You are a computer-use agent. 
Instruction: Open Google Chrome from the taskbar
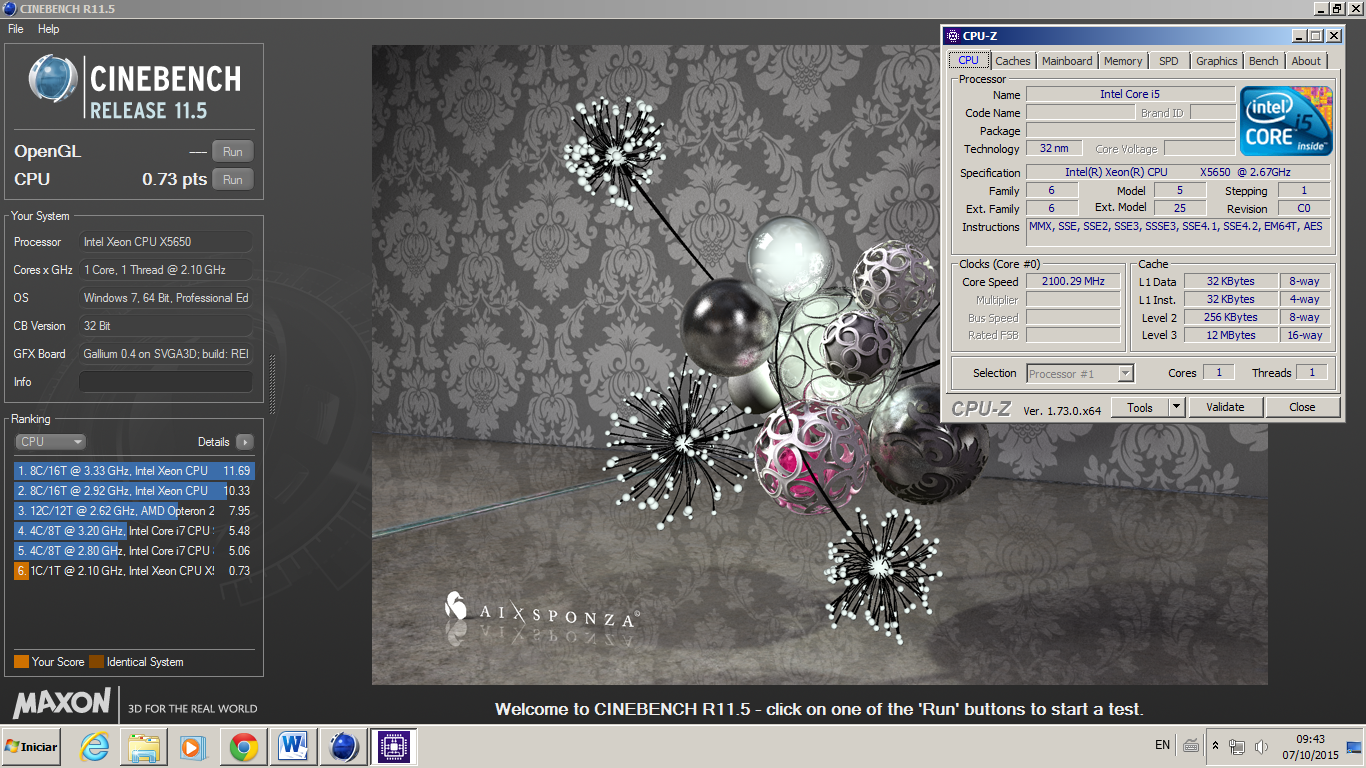[243, 747]
